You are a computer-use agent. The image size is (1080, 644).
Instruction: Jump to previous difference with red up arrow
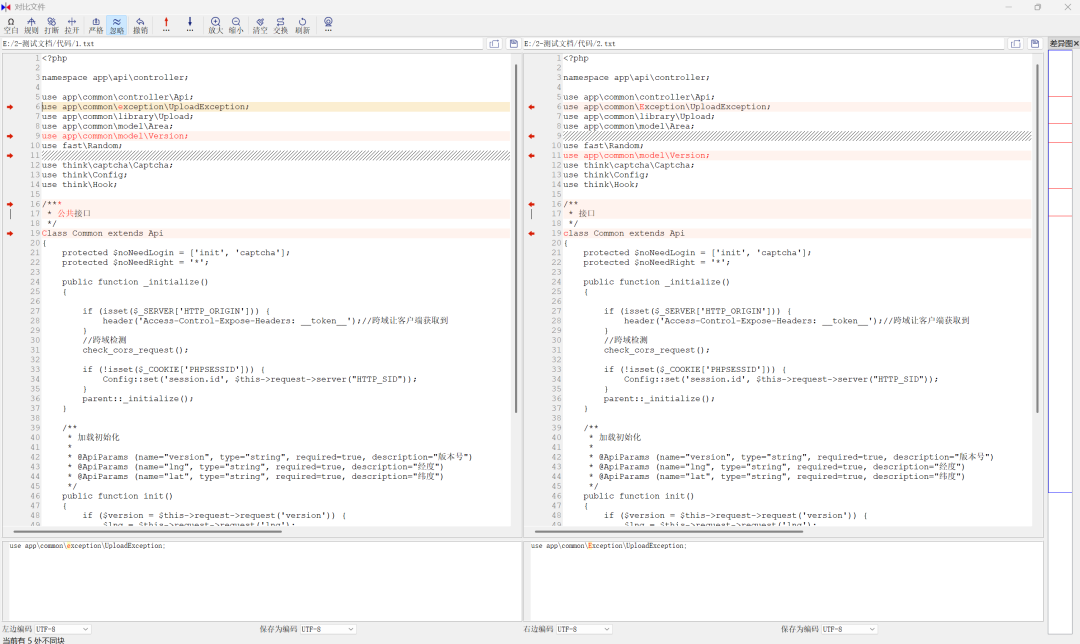(x=166, y=24)
